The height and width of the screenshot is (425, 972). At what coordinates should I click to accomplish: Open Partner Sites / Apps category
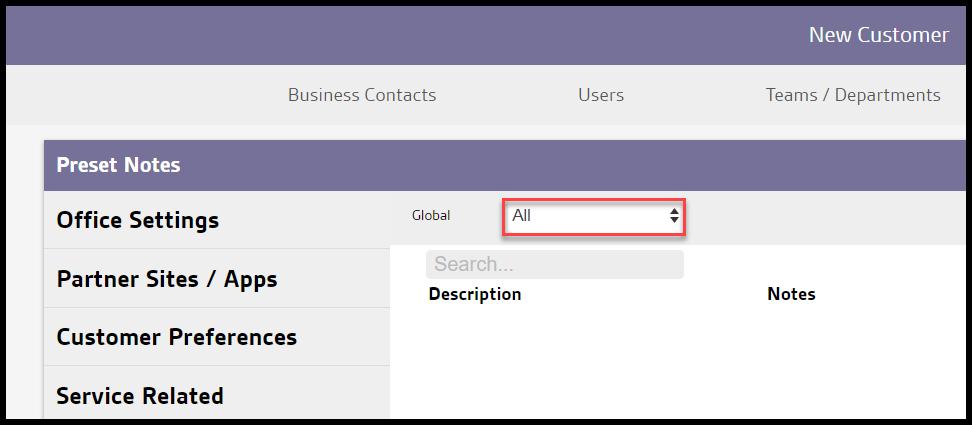click(167, 279)
